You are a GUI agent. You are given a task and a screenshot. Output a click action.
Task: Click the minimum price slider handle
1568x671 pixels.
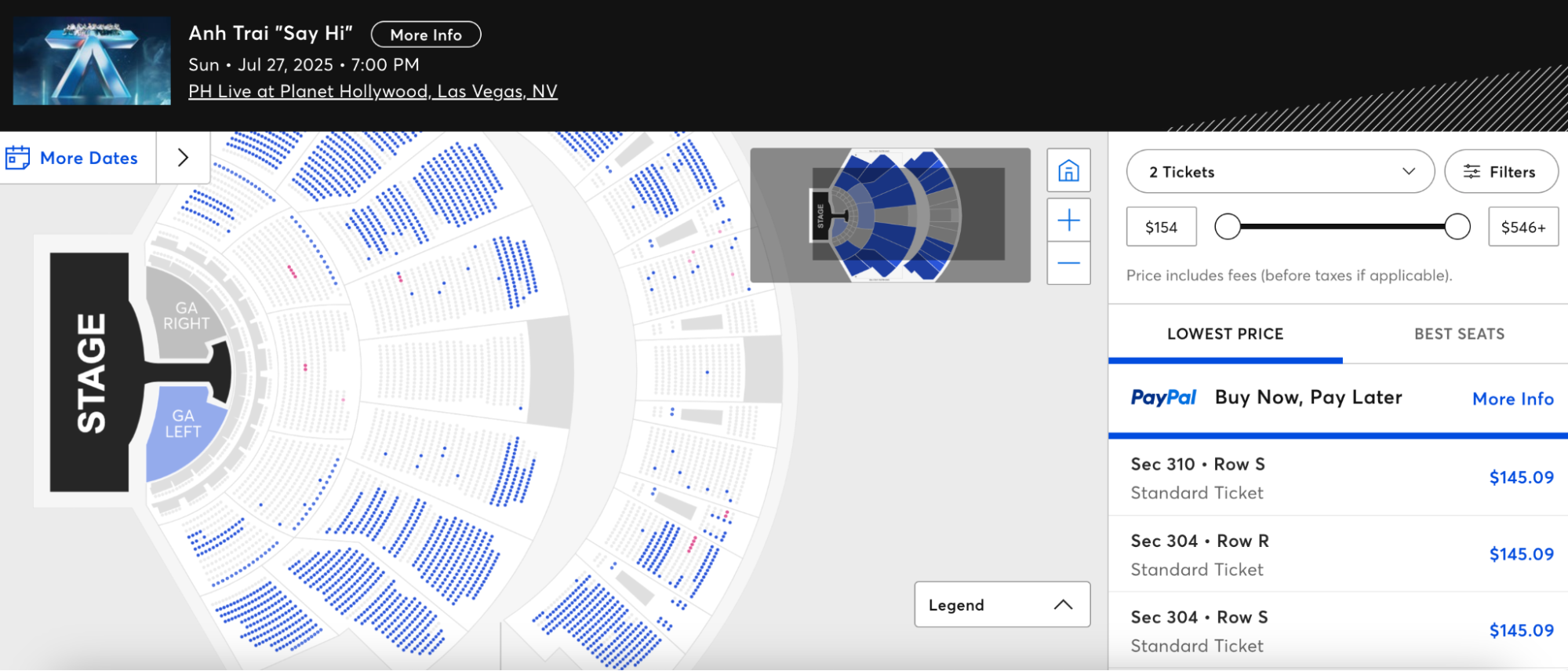1228,227
